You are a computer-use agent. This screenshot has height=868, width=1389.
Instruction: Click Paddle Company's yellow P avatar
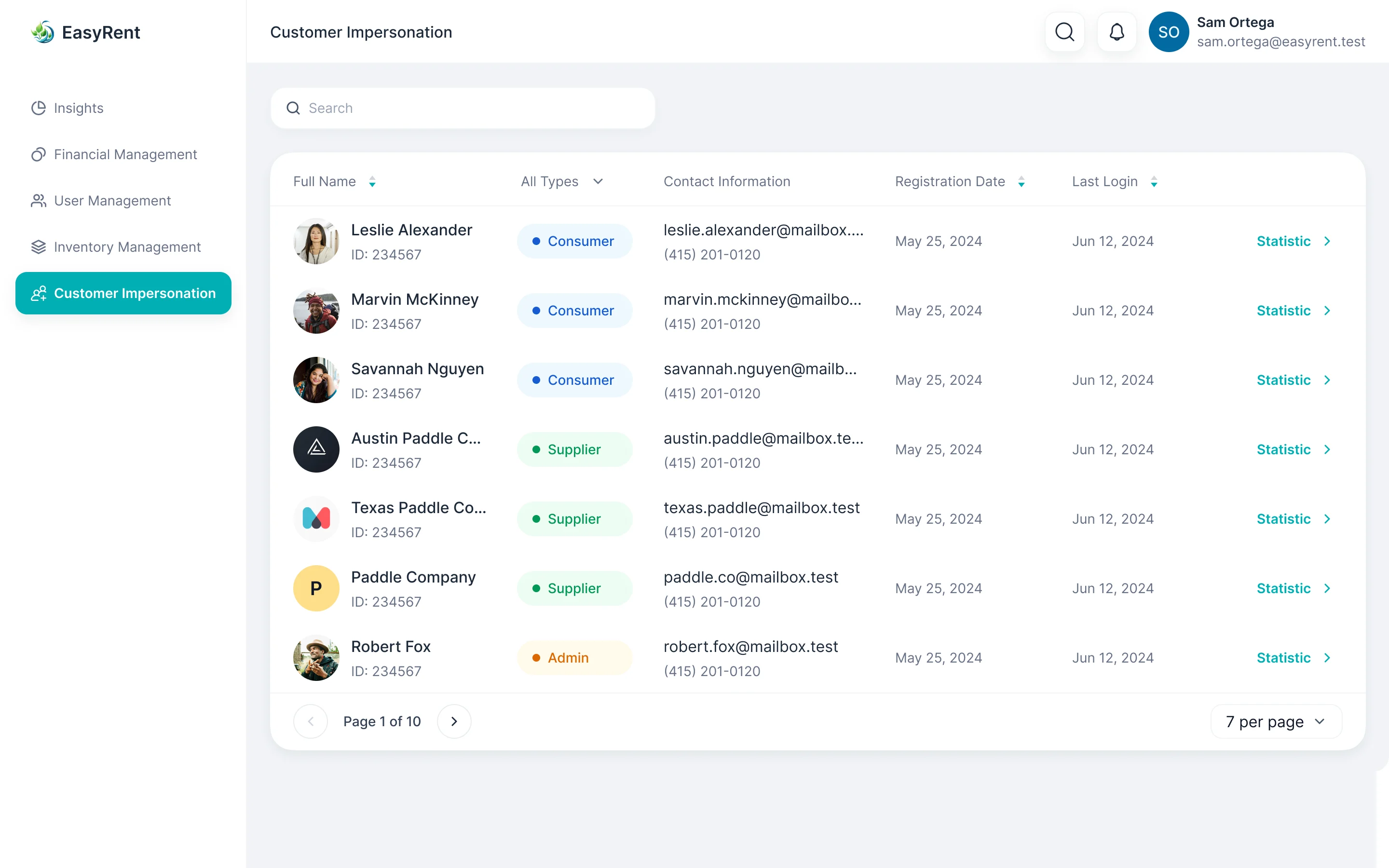[x=316, y=588]
